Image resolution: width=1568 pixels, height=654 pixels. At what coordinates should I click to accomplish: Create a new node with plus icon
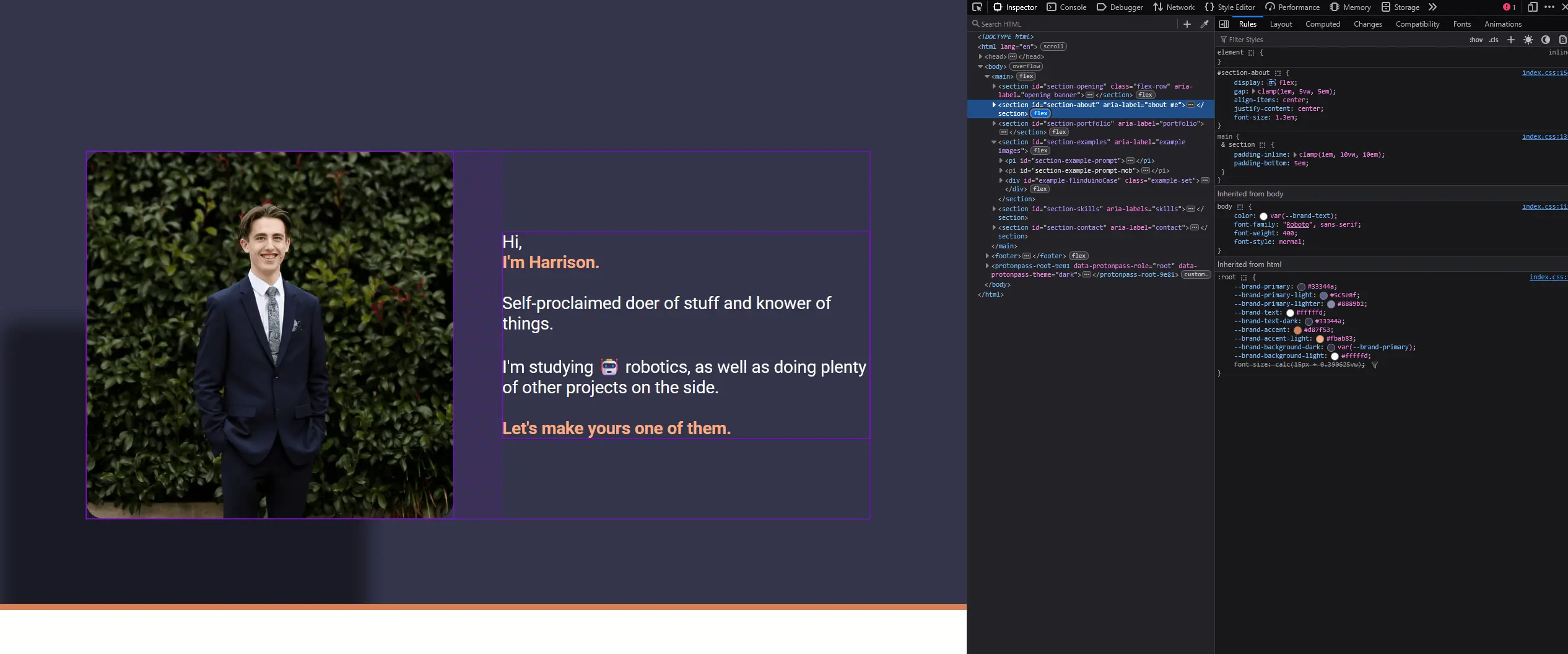1187,24
